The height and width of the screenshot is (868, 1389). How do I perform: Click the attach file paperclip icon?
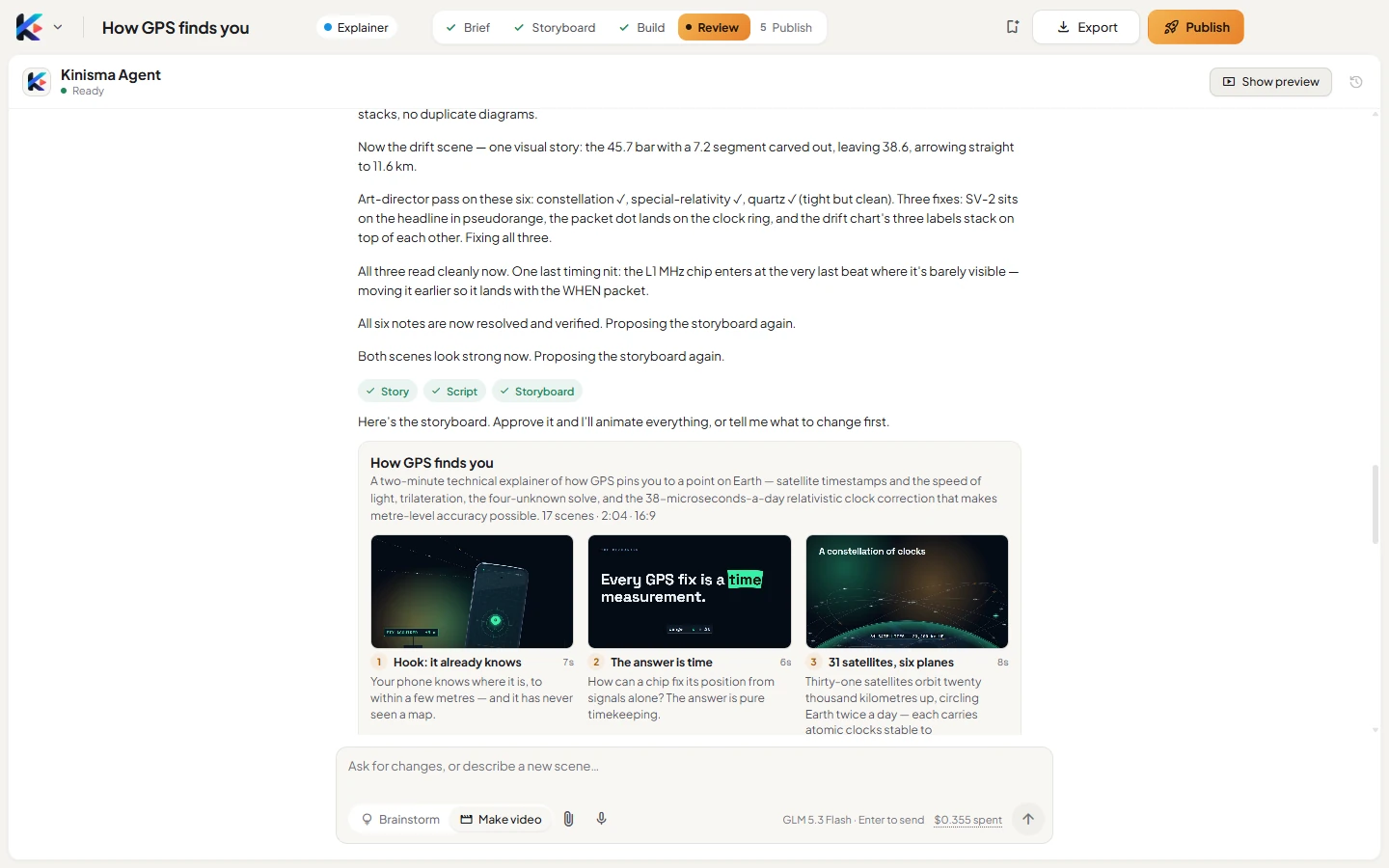pyautogui.click(x=568, y=819)
